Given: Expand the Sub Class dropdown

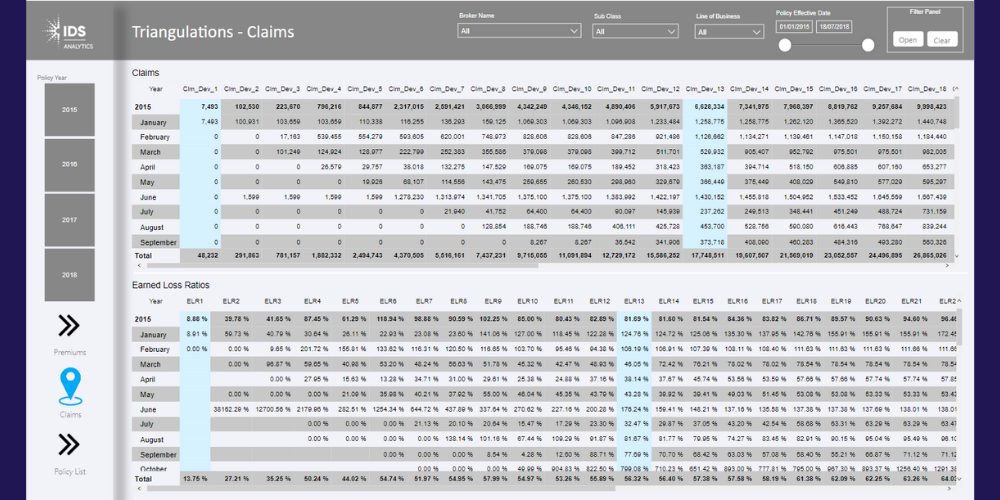Looking at the screenshot, I should coord(635,31).
